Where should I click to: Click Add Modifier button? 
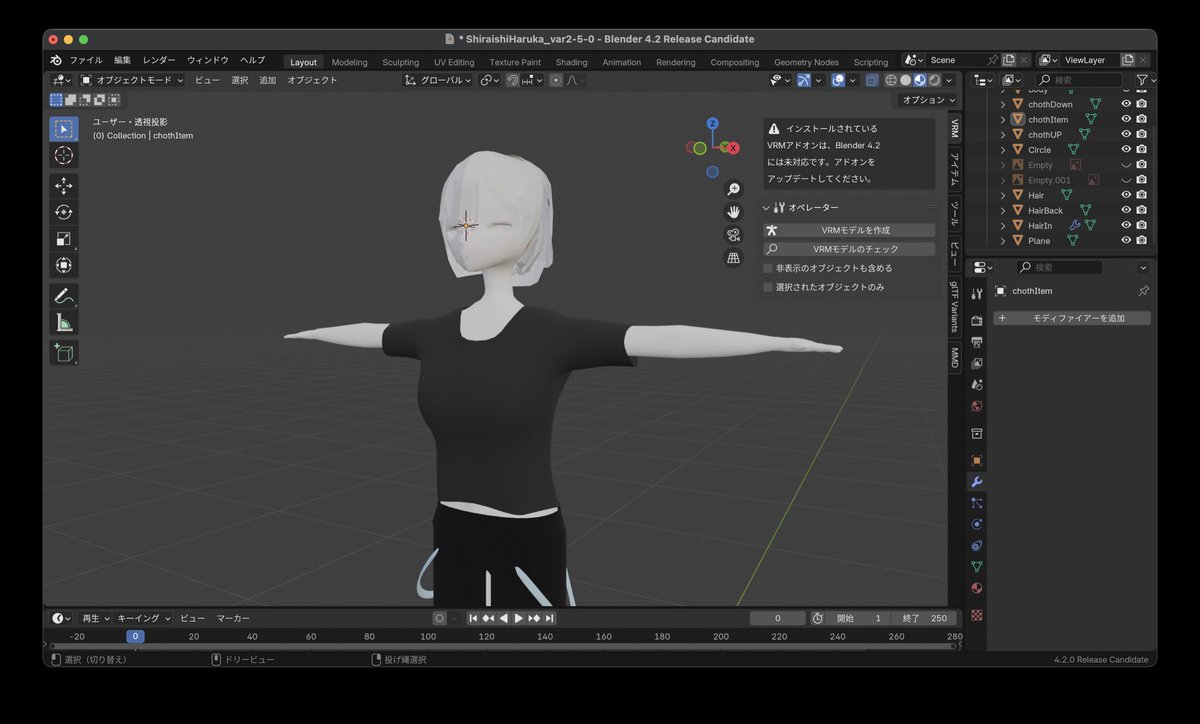(1072, 318)
